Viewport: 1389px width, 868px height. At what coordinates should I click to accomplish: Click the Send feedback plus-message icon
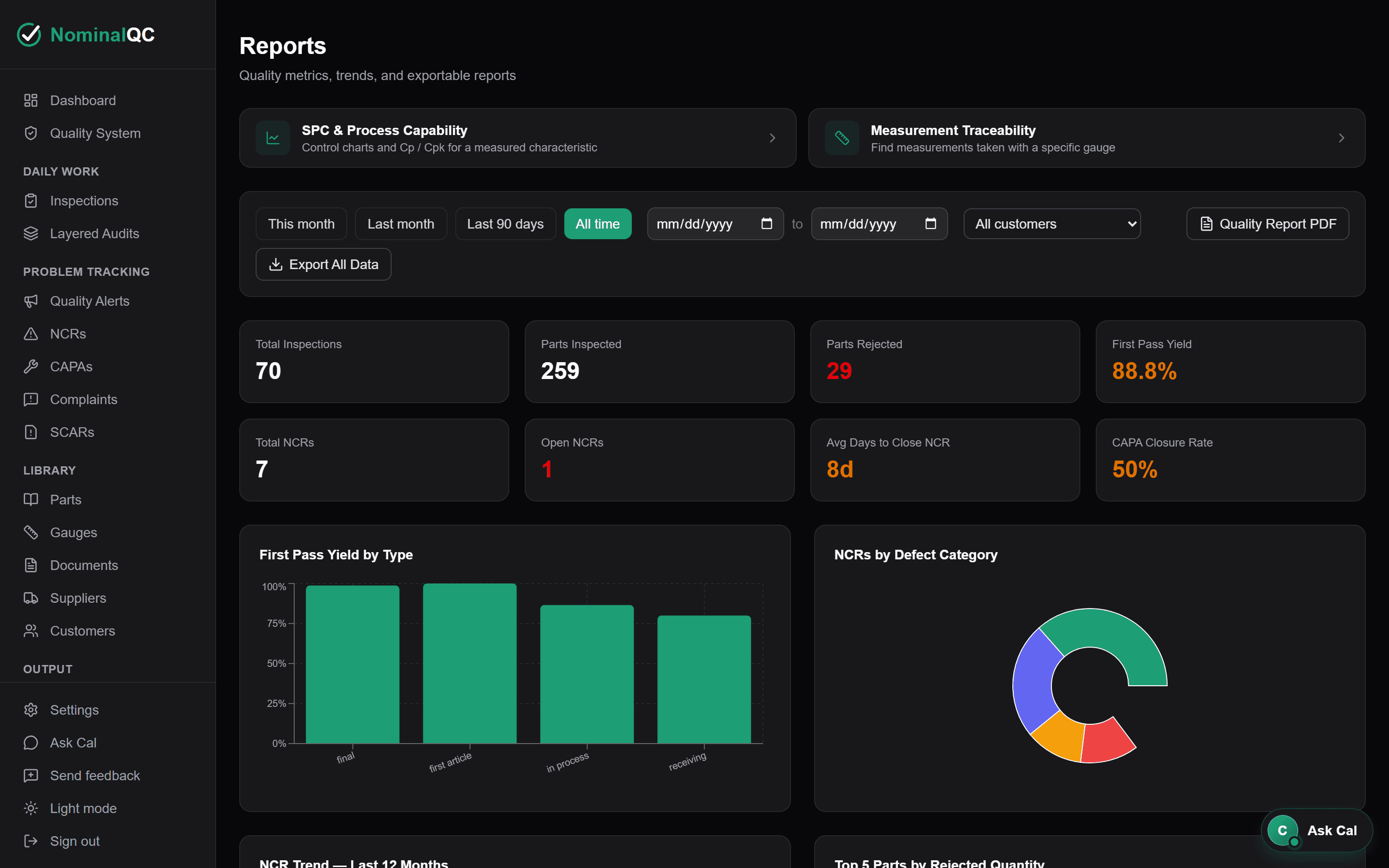click(31, 775)
